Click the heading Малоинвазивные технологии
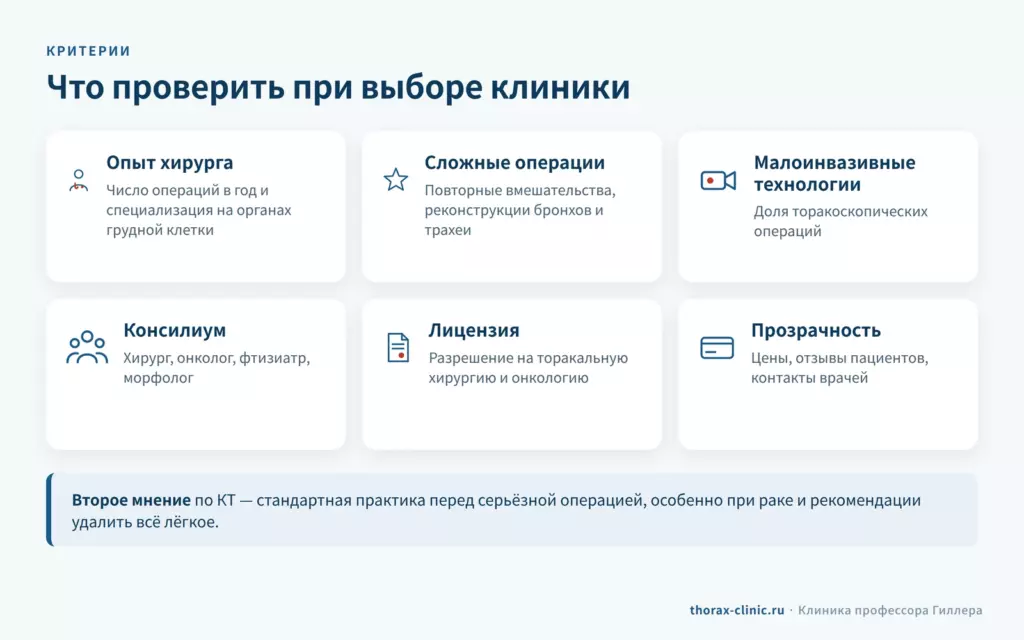 click(x=835, y=173)
